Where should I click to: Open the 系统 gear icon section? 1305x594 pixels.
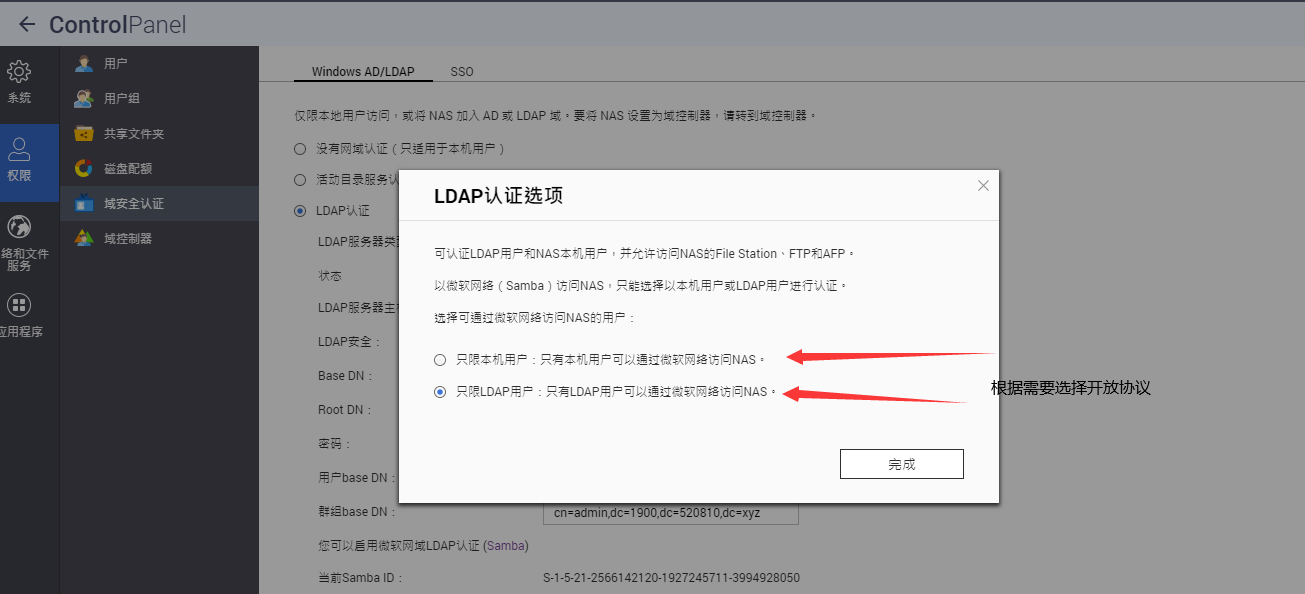[x=19, y=73]
